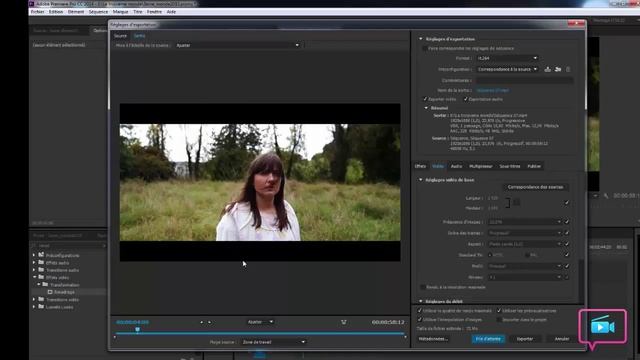Switch to the Sortie tab
This screenshot has height=360, width=640.
click(x=140, y=36)
